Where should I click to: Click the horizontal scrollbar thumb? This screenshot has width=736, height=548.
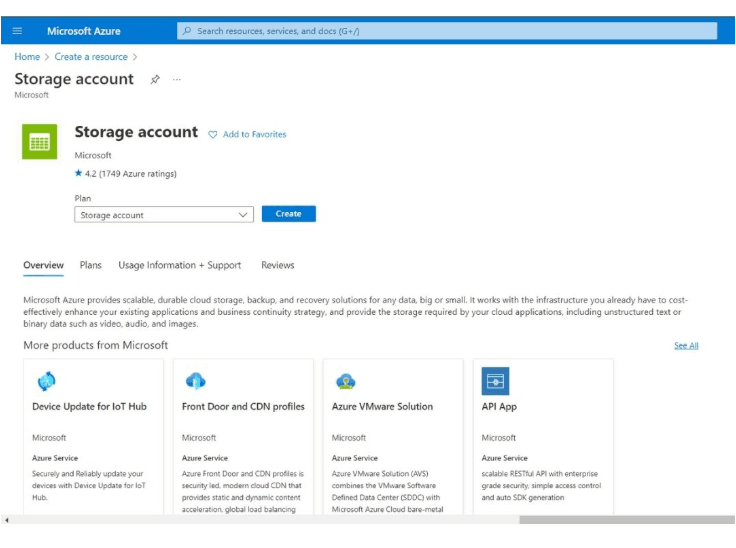click(627, 520)
